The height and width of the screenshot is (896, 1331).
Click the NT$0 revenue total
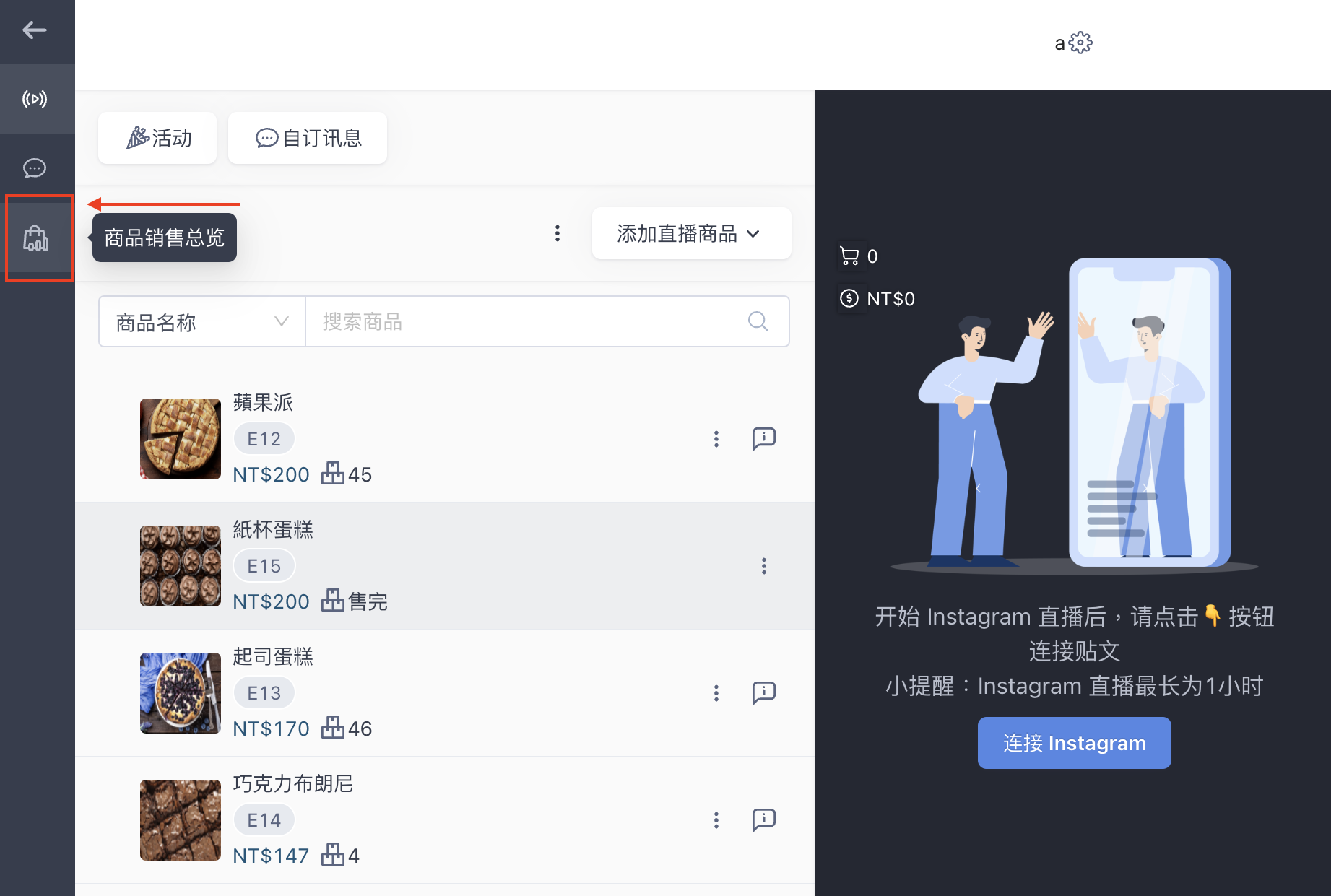tap(890, 299)
